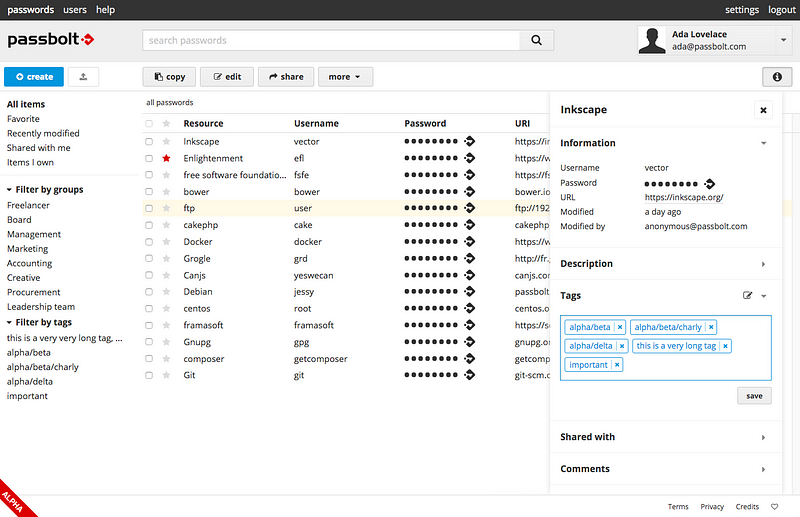Save the tags

click(754, 396)
